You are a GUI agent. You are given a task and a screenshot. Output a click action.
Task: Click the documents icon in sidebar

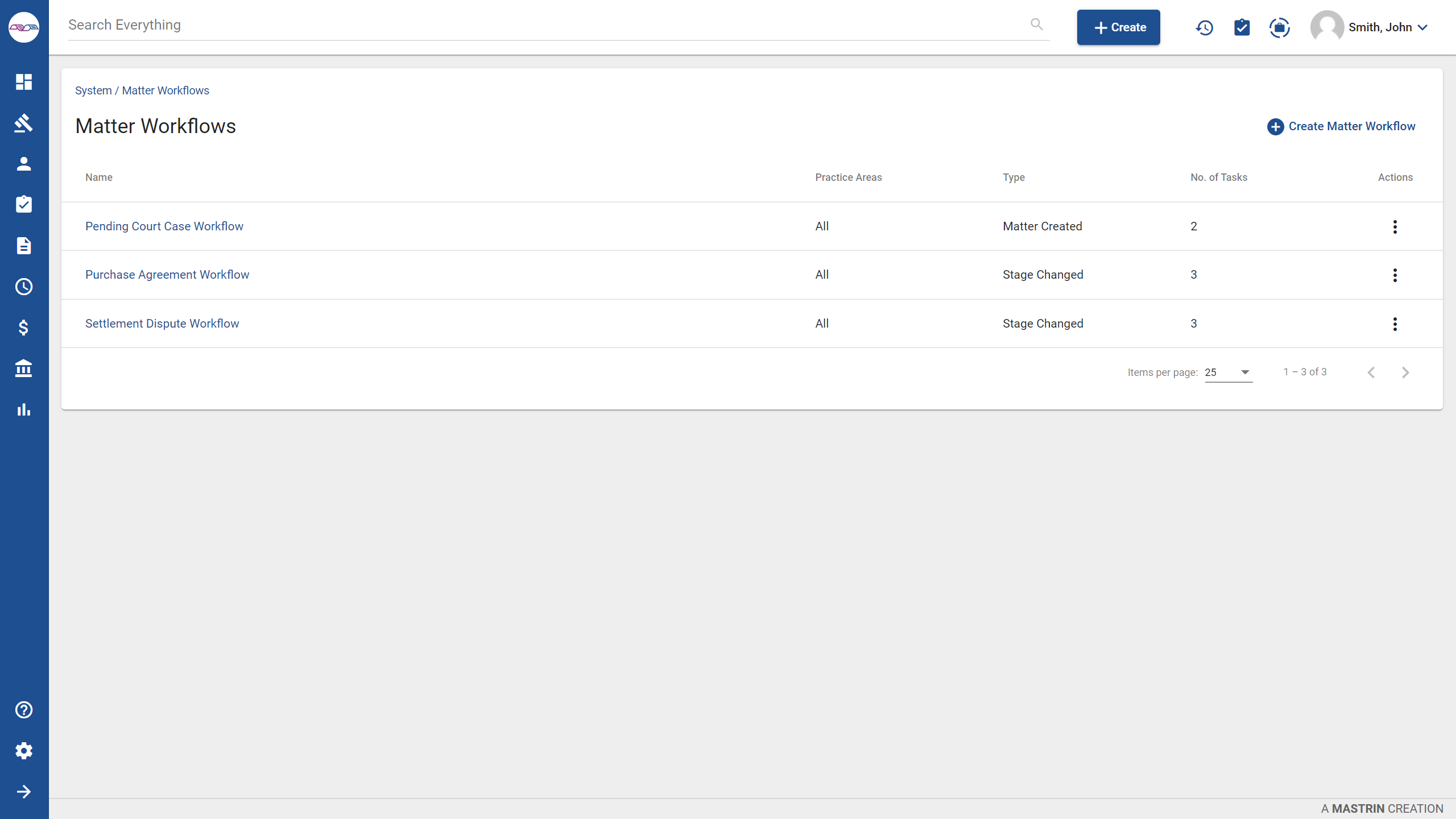click(24, 245)
